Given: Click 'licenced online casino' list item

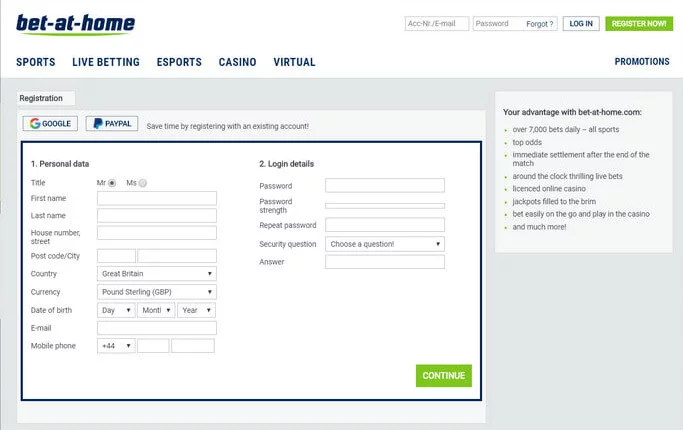Looking at the screenshot, I should coord(549,189).
